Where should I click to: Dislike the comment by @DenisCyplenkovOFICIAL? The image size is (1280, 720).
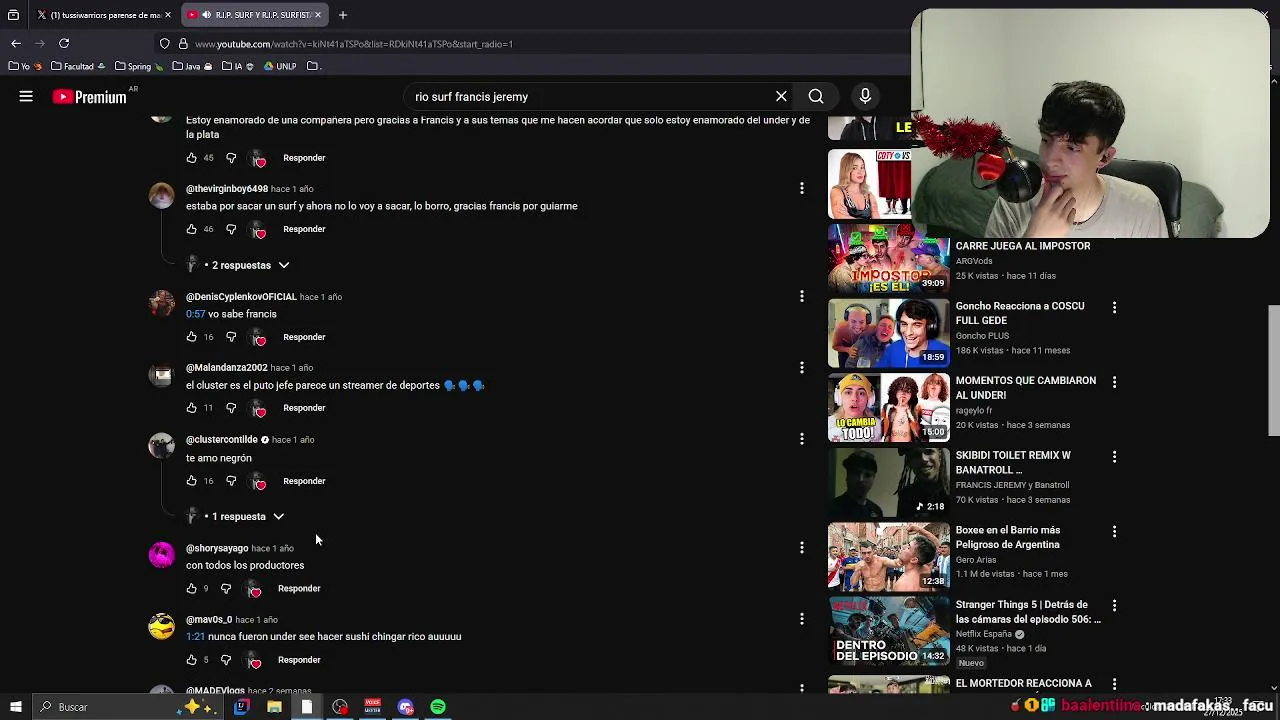[x=231, y=337]
